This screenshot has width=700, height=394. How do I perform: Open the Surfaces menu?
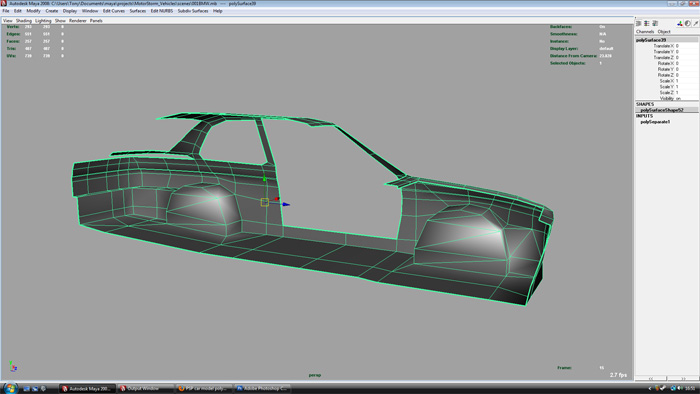pos(138,11)
